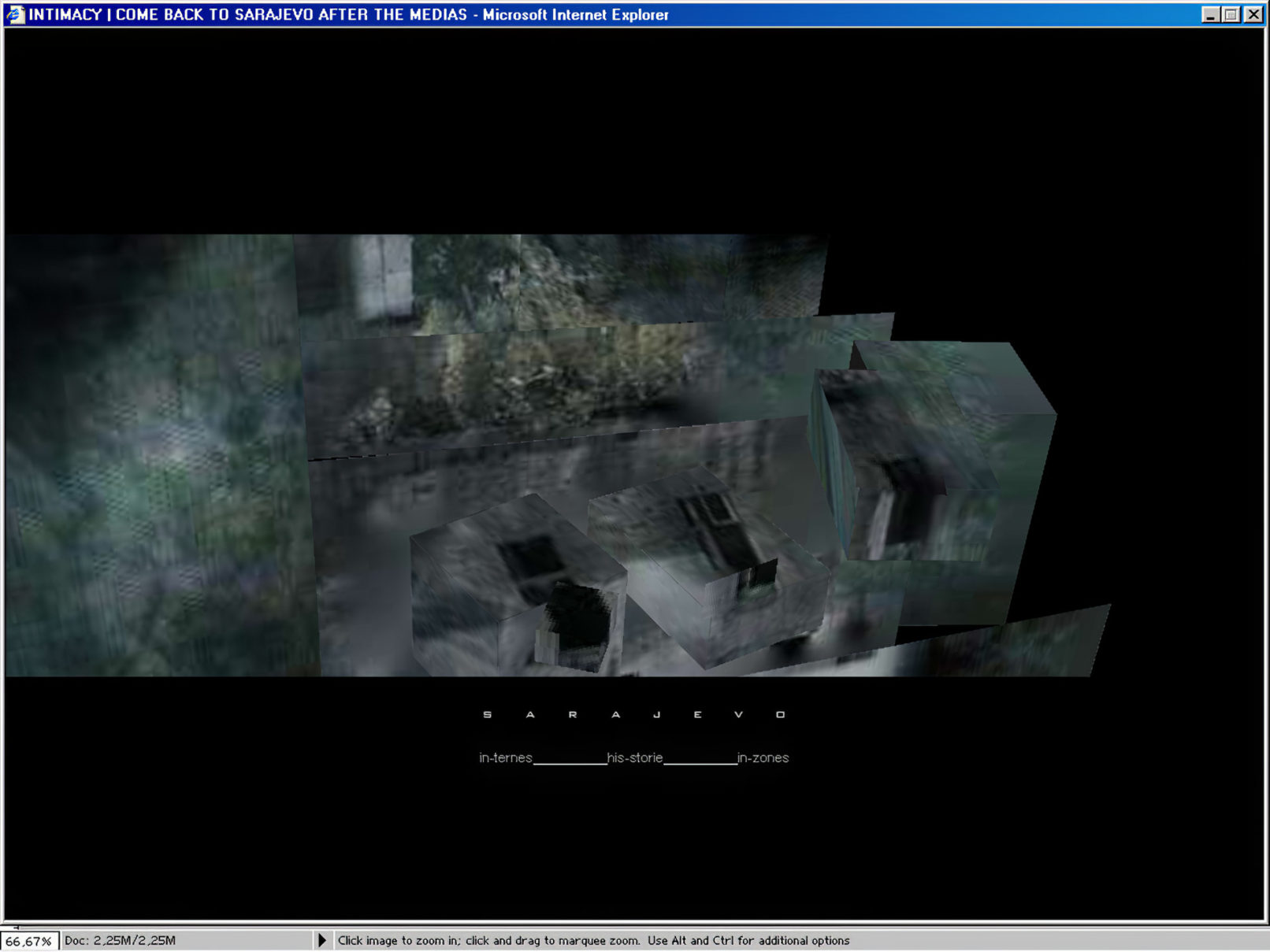Click the letter J of SARAJEVO

pos(656,715)
